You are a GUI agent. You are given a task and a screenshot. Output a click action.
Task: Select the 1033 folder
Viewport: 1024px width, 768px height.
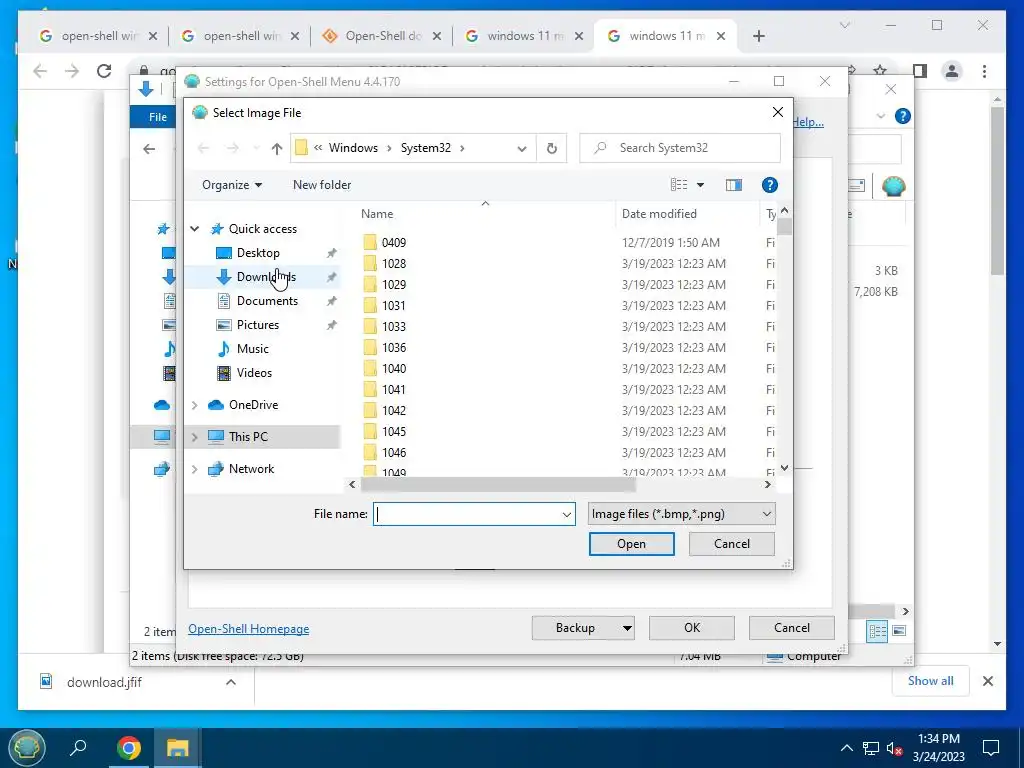[x=394, y=327]
